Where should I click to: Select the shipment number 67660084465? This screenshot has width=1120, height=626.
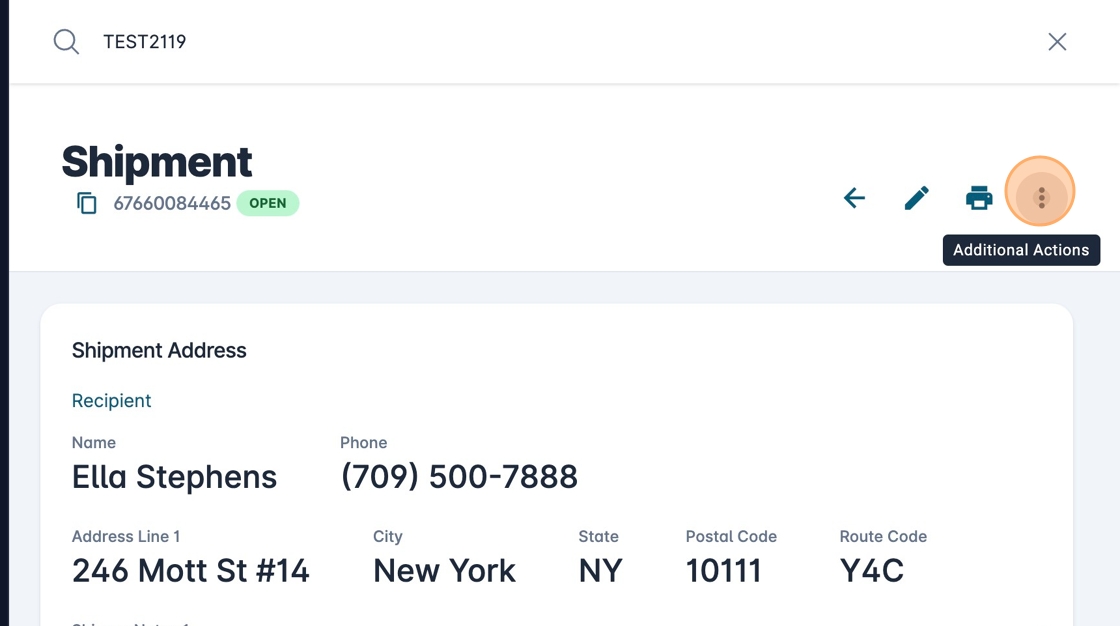[x=172, y=204]
